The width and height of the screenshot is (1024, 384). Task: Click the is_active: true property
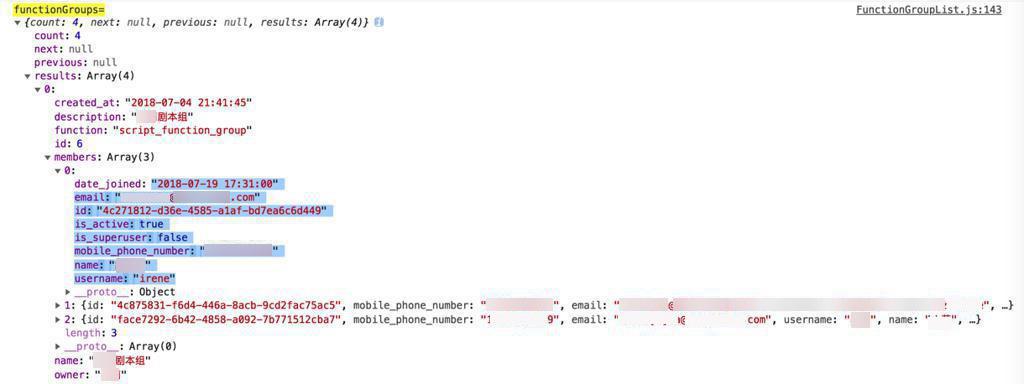[119, 224]
